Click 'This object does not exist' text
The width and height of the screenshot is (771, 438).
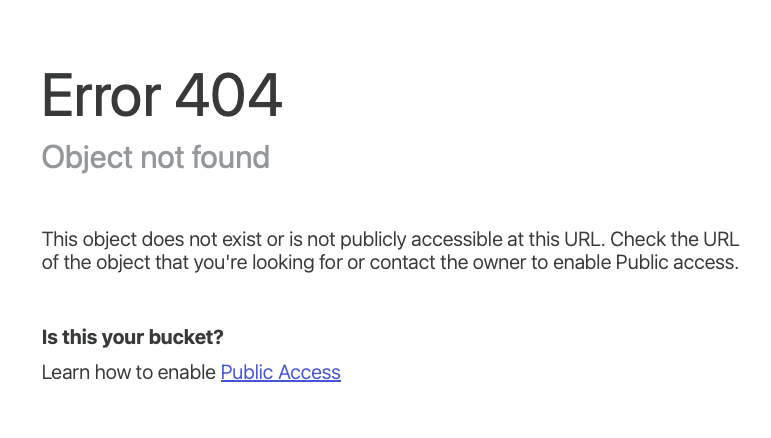[146, 240]
